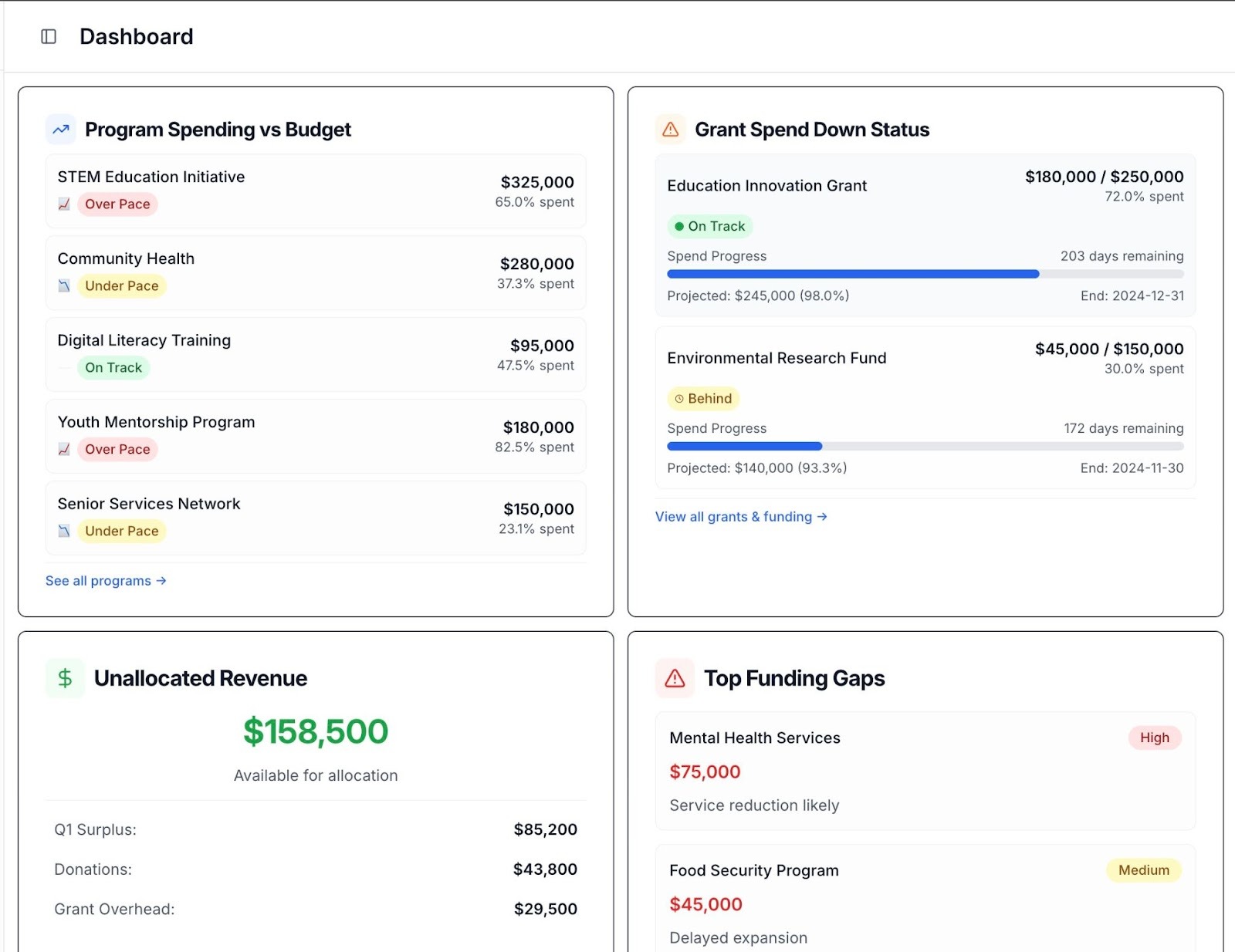Select the dollar sign icon on Unallocated Revenue card
This screenshot has width=1235, height=952.
pyautogui.click(x=65, y=678)
